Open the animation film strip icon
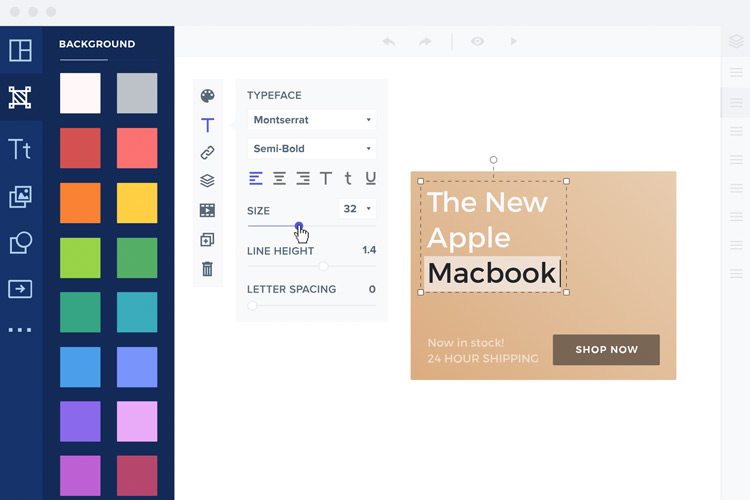The width and height of the screenshot is (750, 500). pos(207,211)
